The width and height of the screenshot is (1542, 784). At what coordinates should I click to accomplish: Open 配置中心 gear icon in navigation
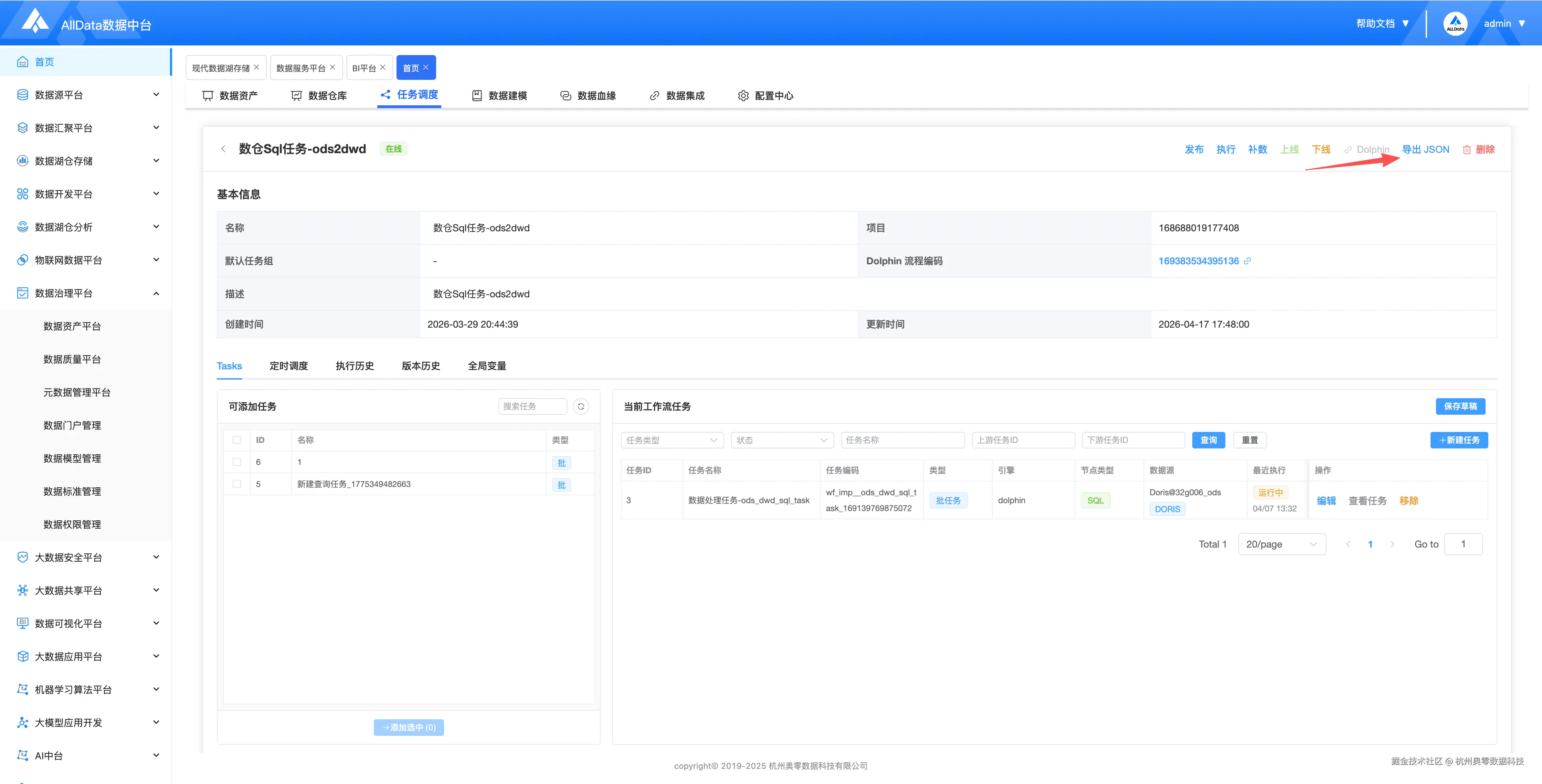coord(743,96)
